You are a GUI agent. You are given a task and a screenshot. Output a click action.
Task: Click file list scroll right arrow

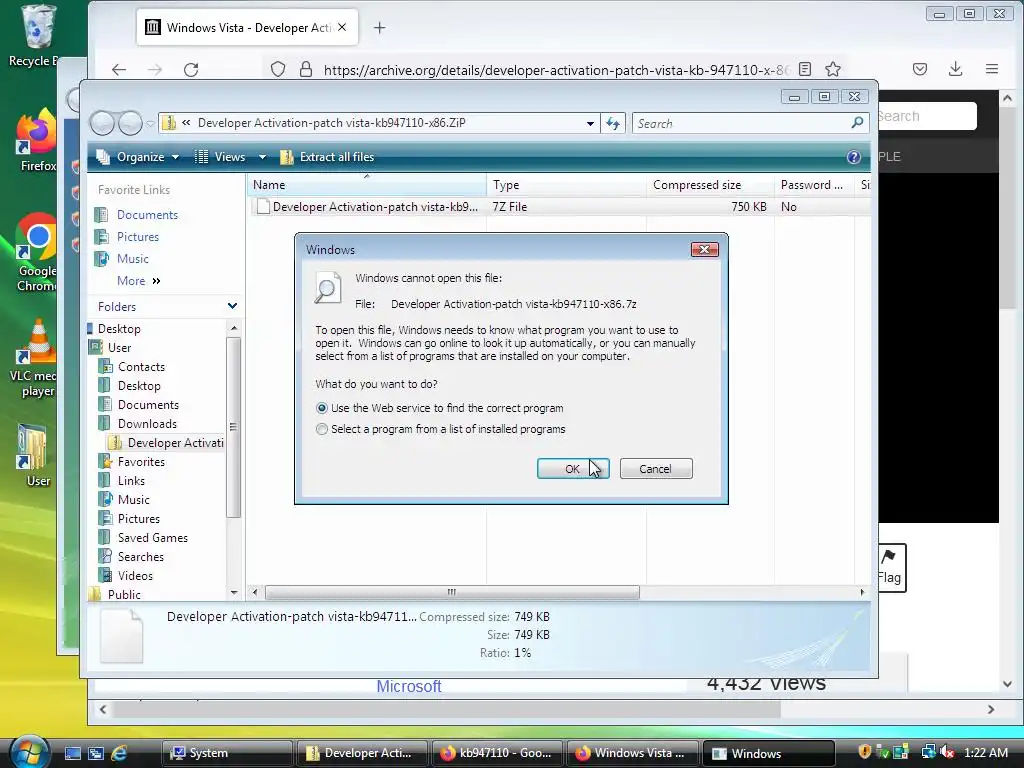pyautogui.click(x=862, y=592)
